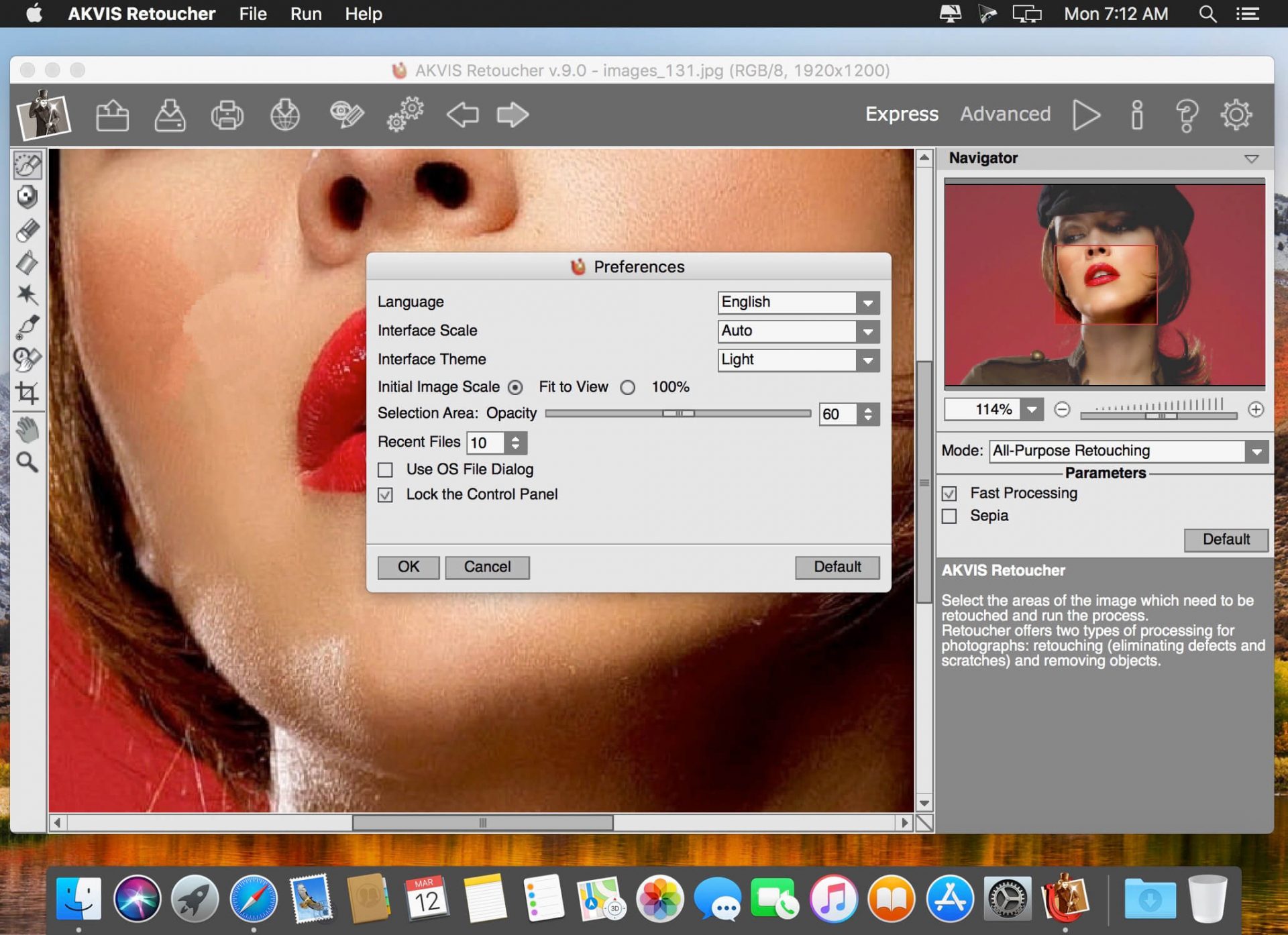
Task: Click Cancel in Preferences dialog
Action: (487, 567)
